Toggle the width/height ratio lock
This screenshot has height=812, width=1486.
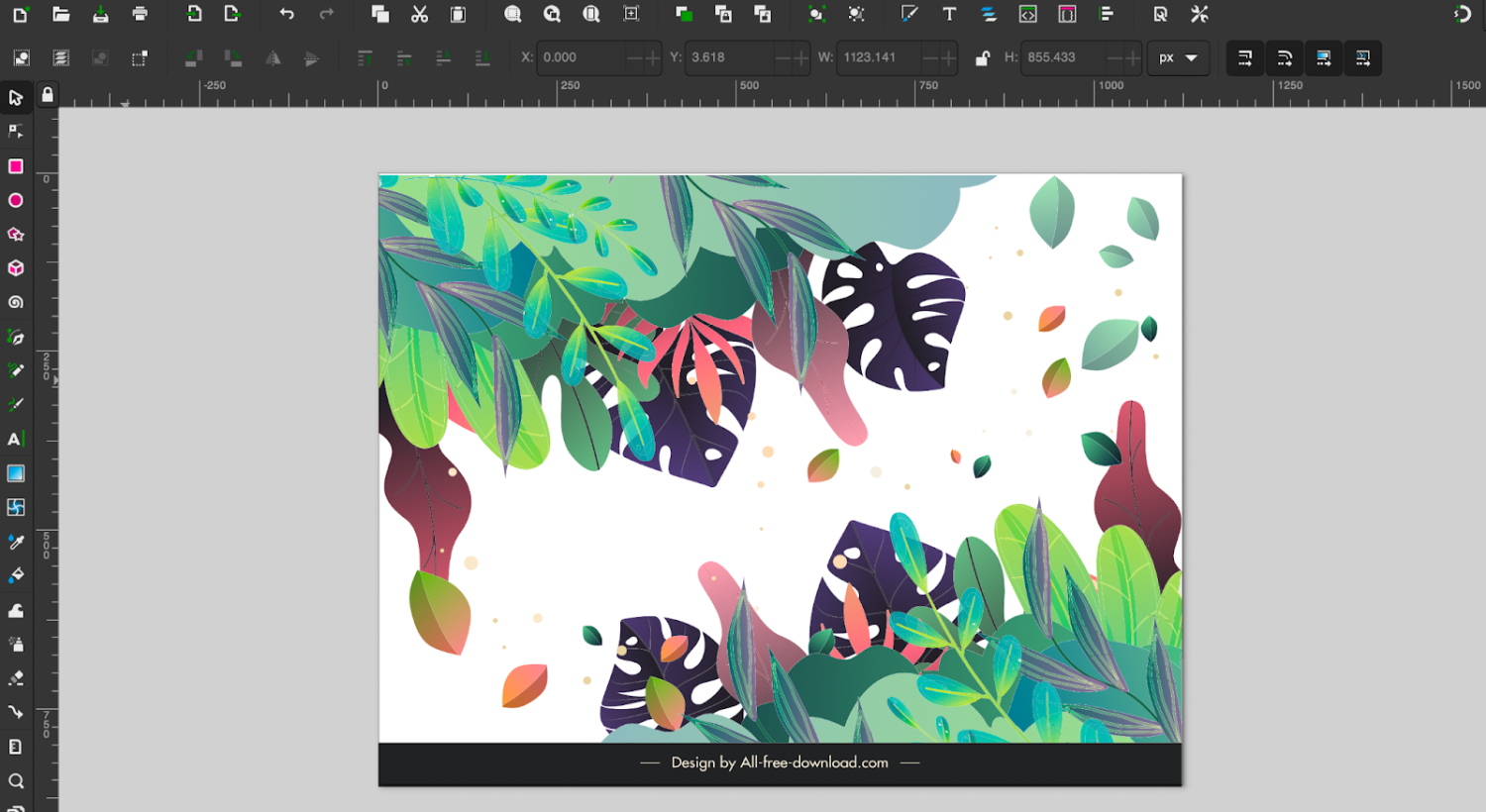pos(982,57)
